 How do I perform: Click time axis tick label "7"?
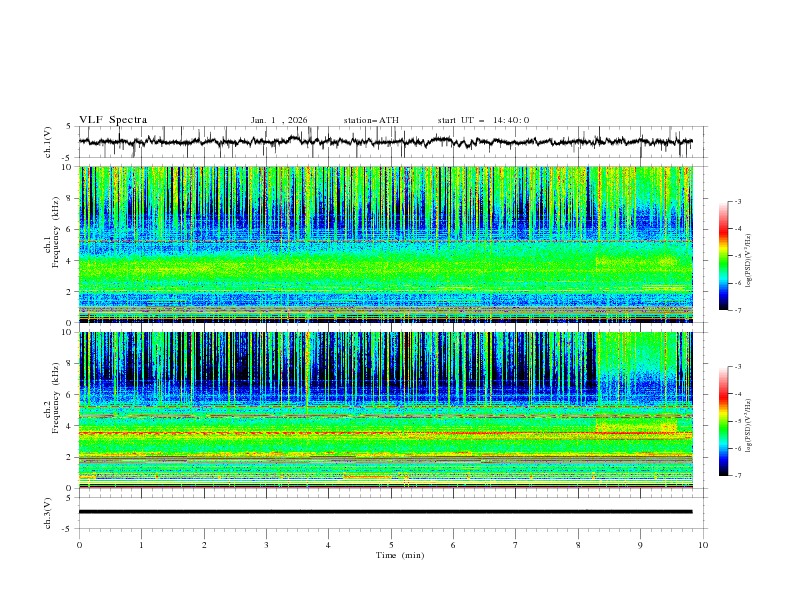(516, 545)
